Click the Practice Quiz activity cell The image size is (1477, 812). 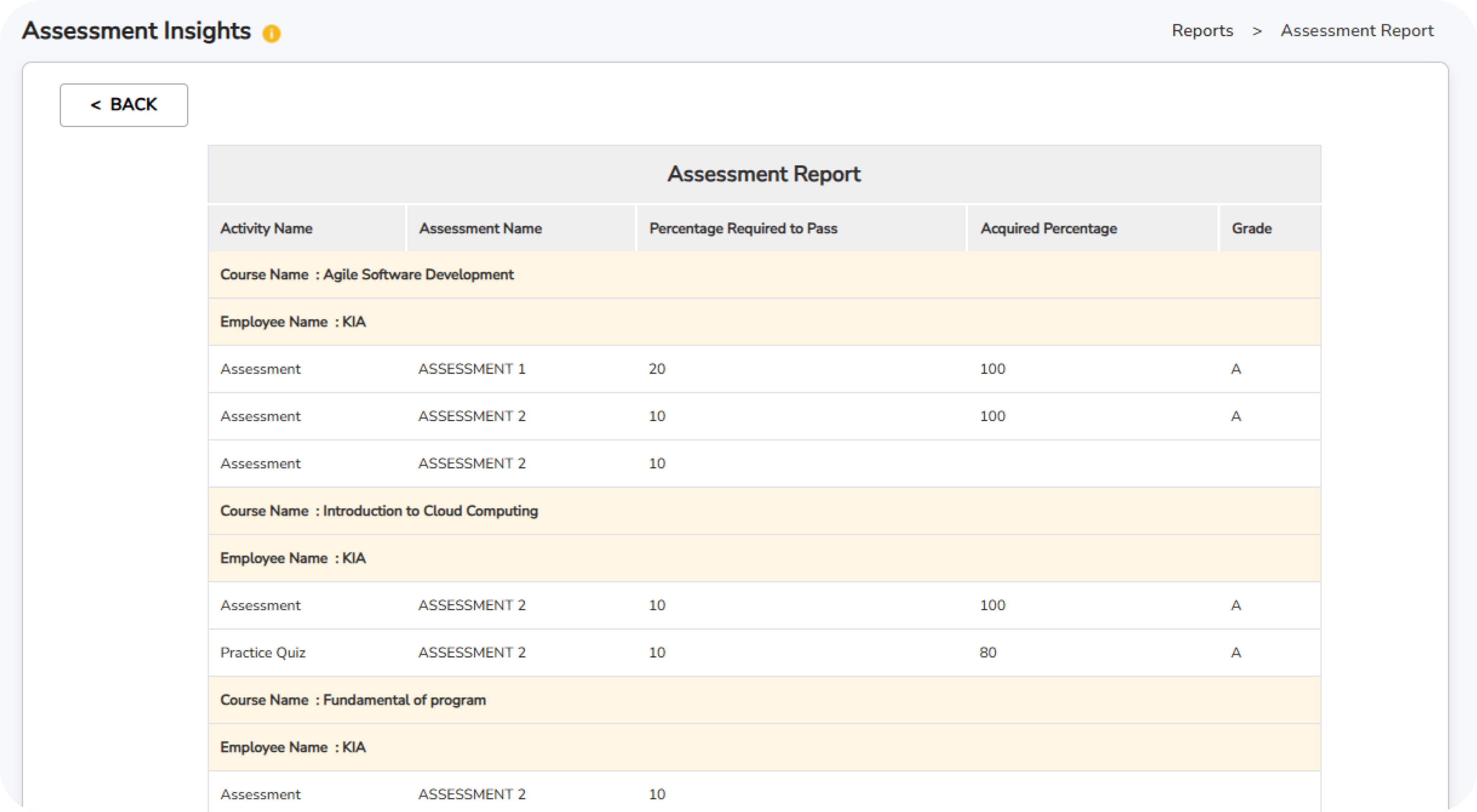263,653
